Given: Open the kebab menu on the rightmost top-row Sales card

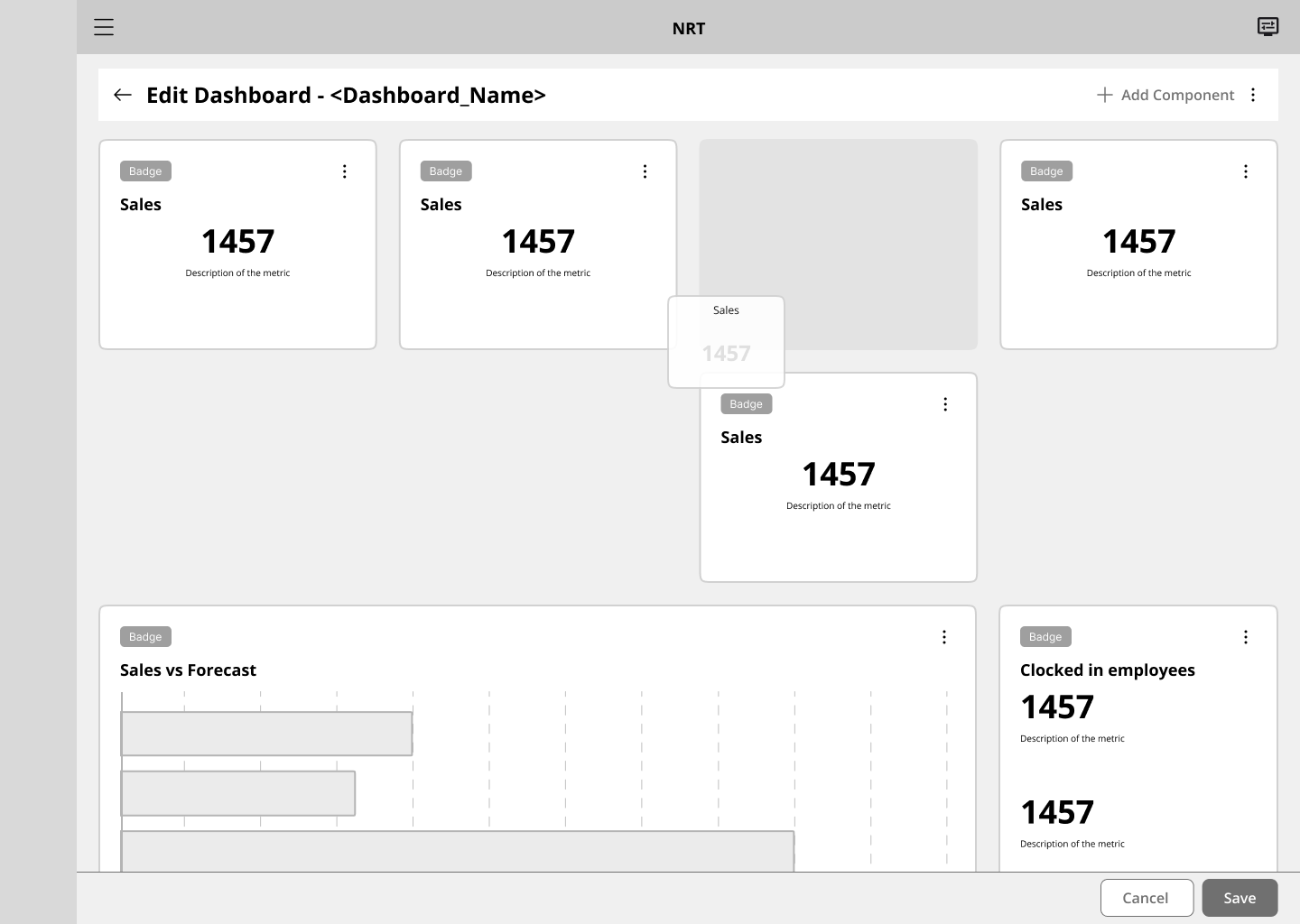Looking at the screenshot, I should 1246,171.
